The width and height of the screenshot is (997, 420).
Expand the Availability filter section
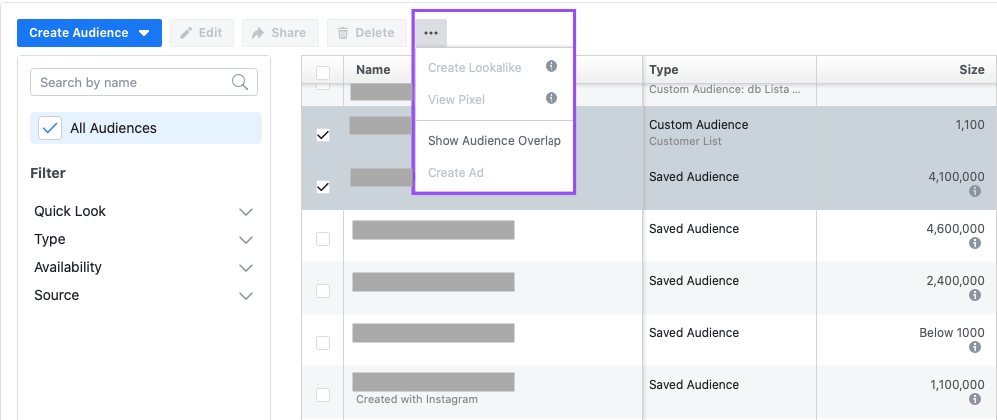[246, 268]
